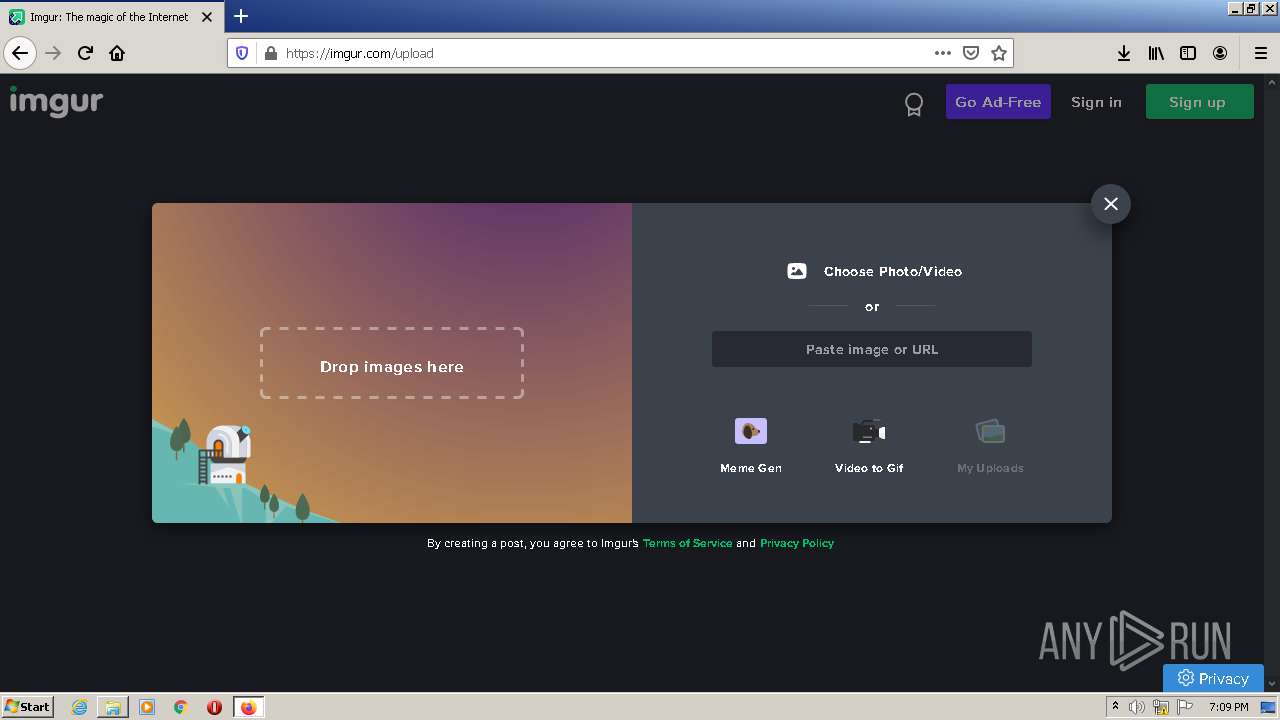Bookmark this page with the star icon
Screen dimensions: 1280x720
coord(999,53)
